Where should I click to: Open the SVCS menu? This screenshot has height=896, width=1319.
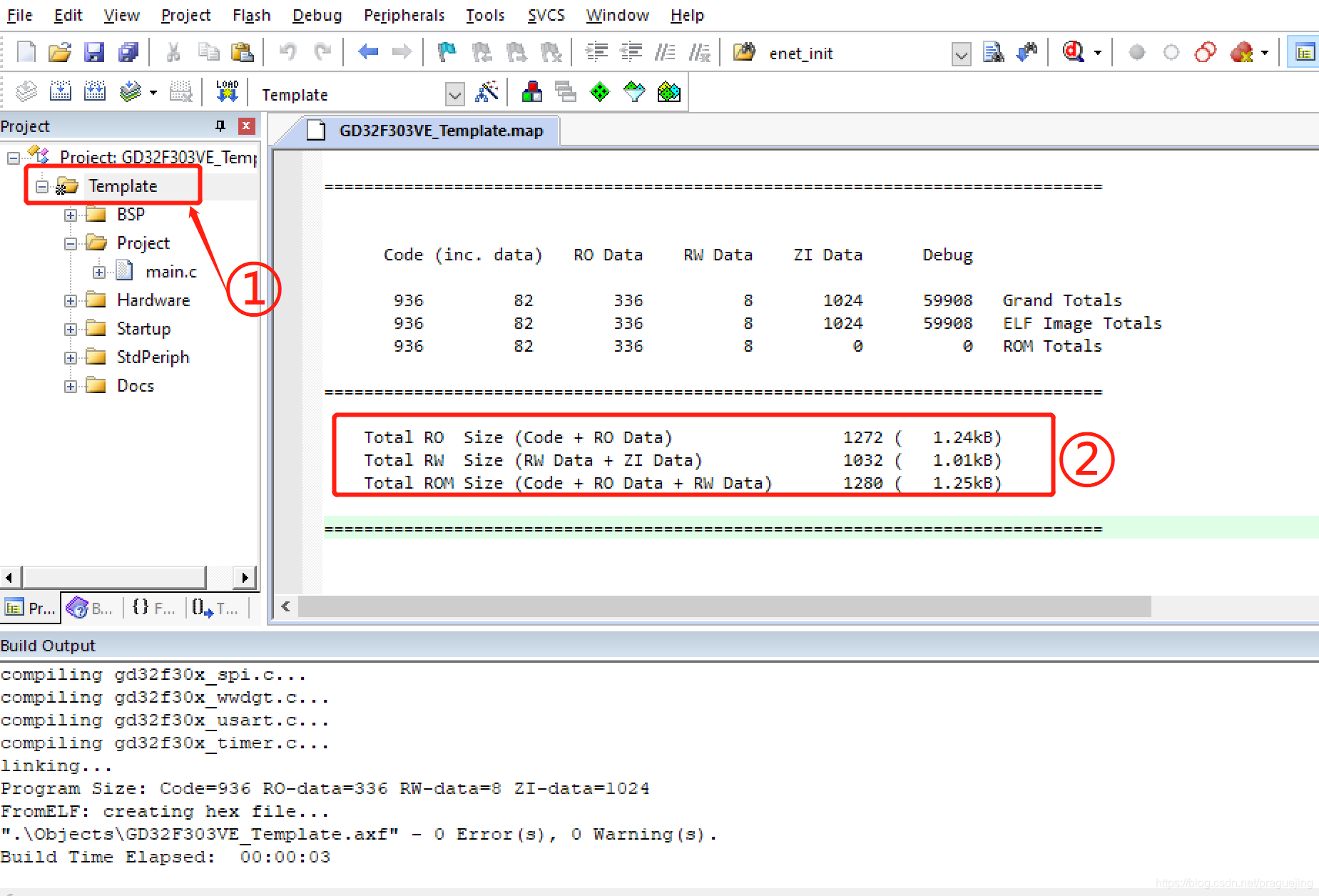(546, 15)
